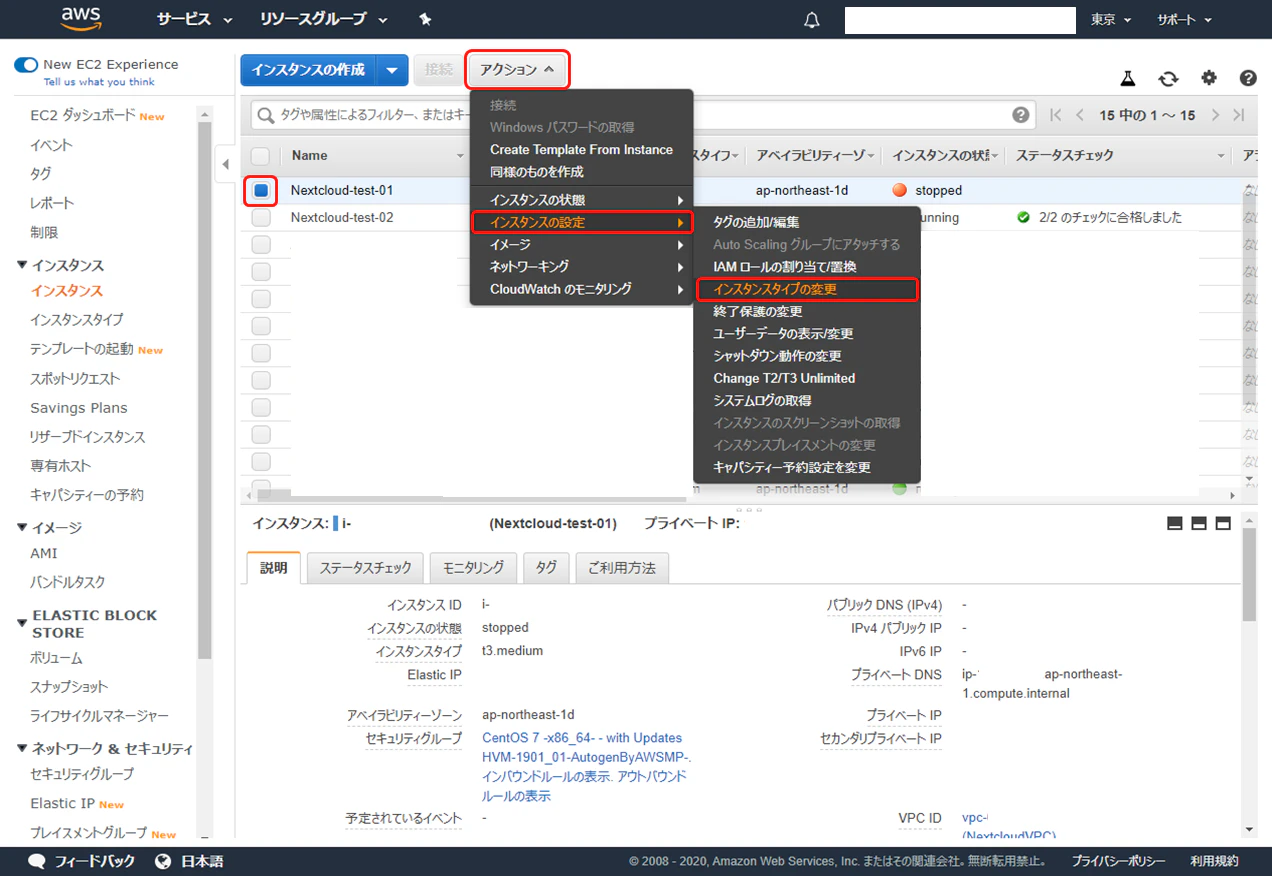The width and height of the screenshot is (1272, 876).
Task: Uncheck the Nextcloud-test-01 row checkbox
Action: point(261,190)
